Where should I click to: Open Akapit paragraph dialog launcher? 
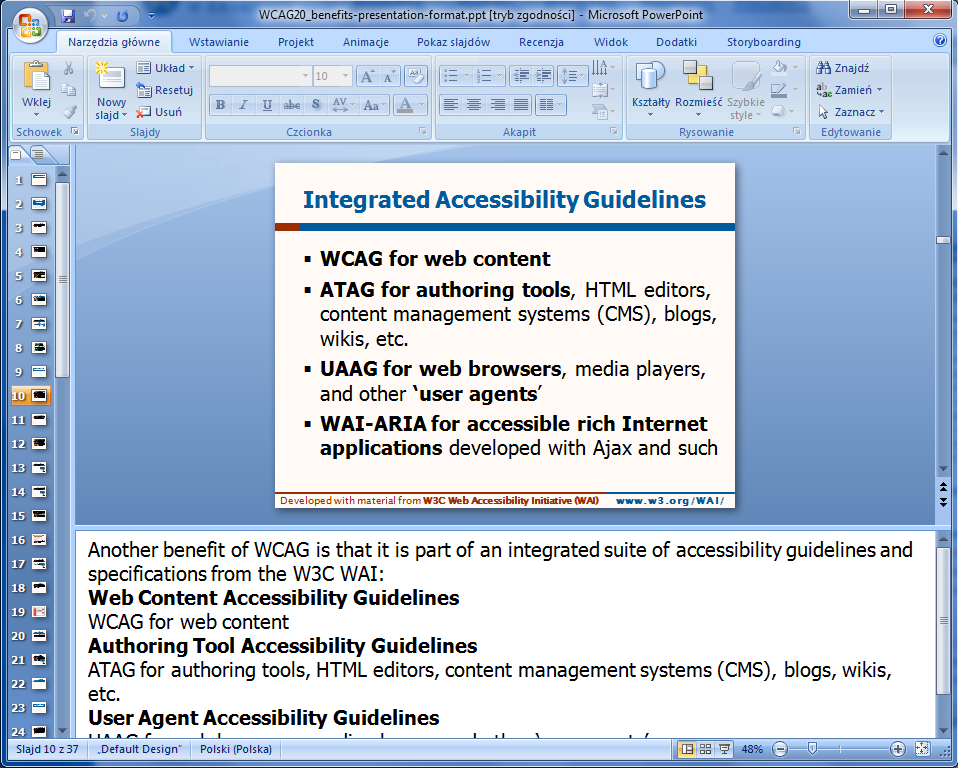pos(613,131)
